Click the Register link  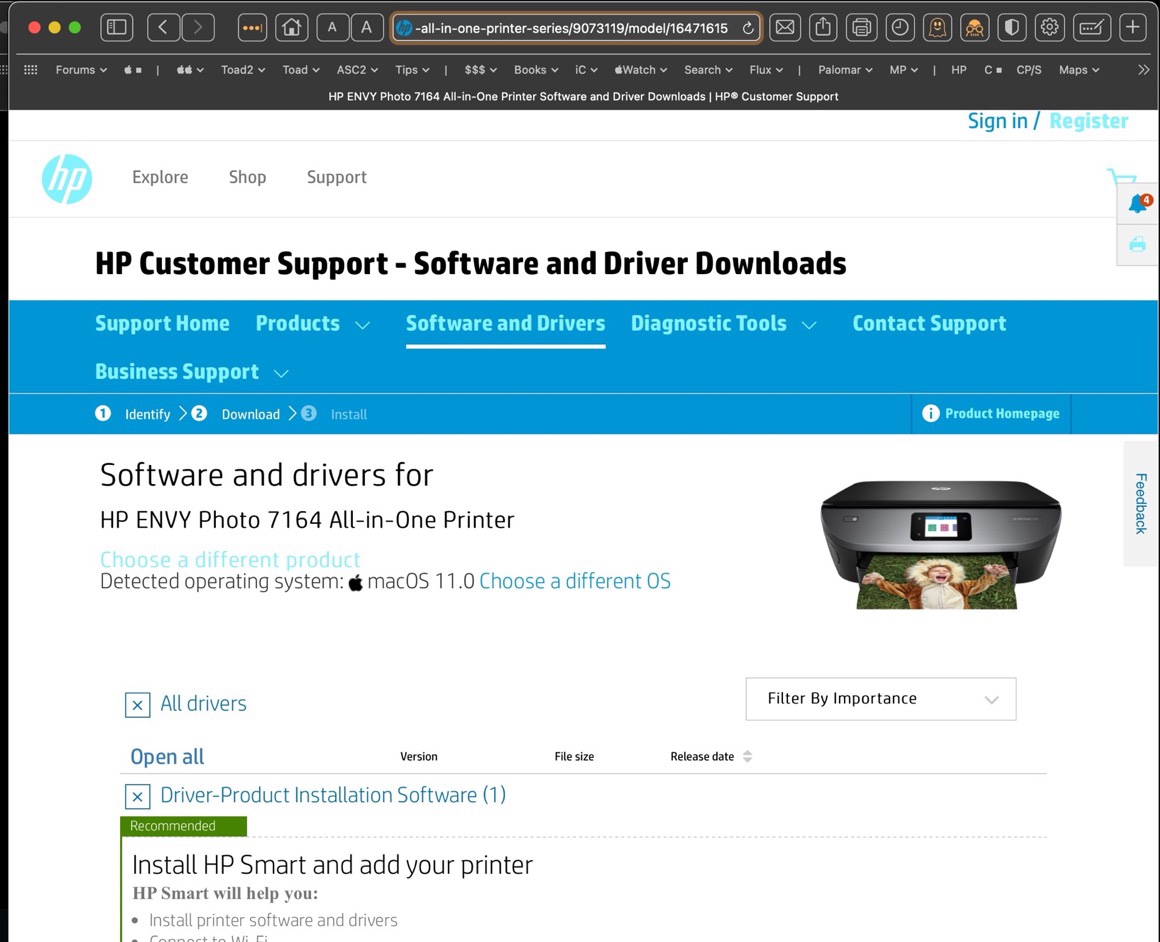(x=1088, y=121)
